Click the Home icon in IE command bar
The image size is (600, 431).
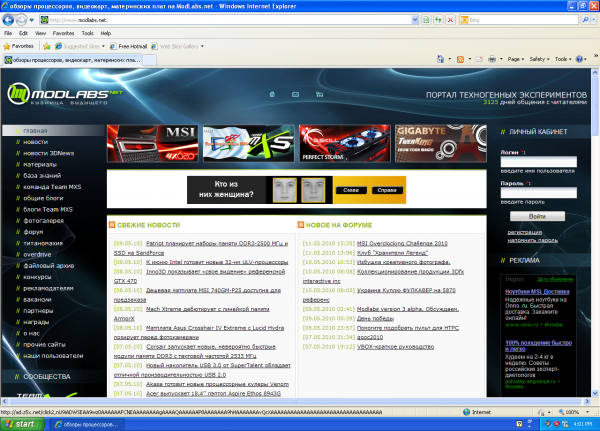[440, 59]
